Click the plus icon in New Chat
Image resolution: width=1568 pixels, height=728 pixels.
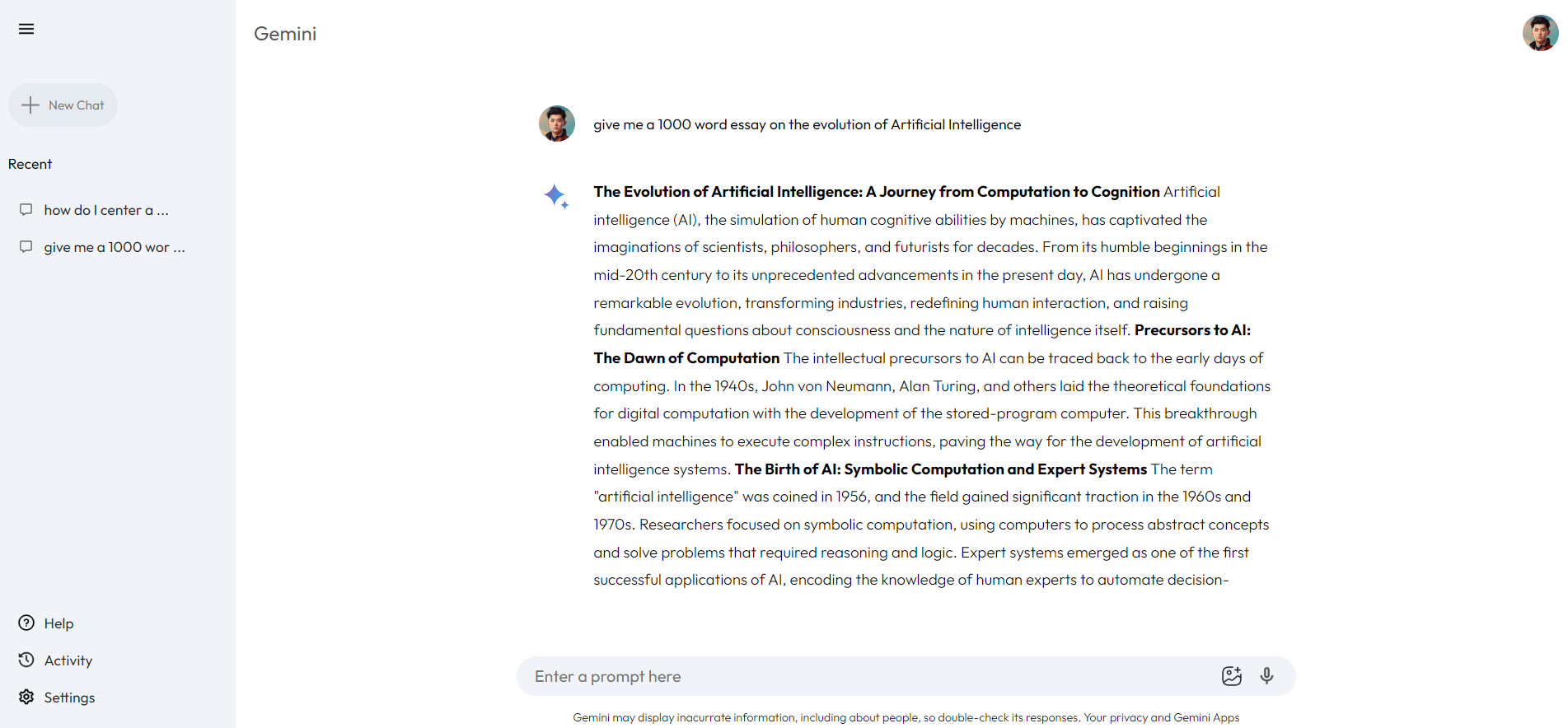30,105
